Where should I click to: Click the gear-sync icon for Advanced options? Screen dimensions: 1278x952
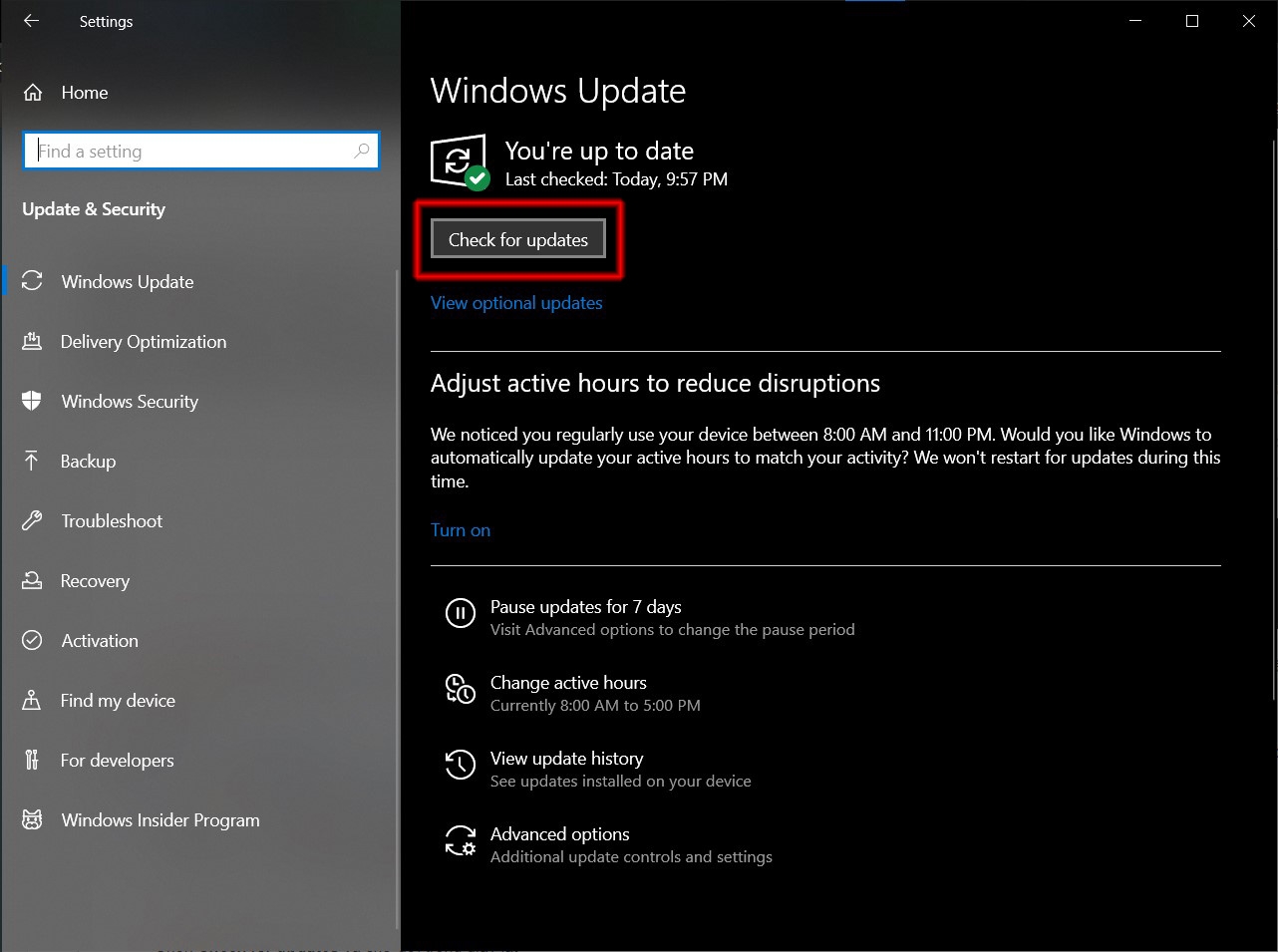pyautogui.click(x=460, y=840)
